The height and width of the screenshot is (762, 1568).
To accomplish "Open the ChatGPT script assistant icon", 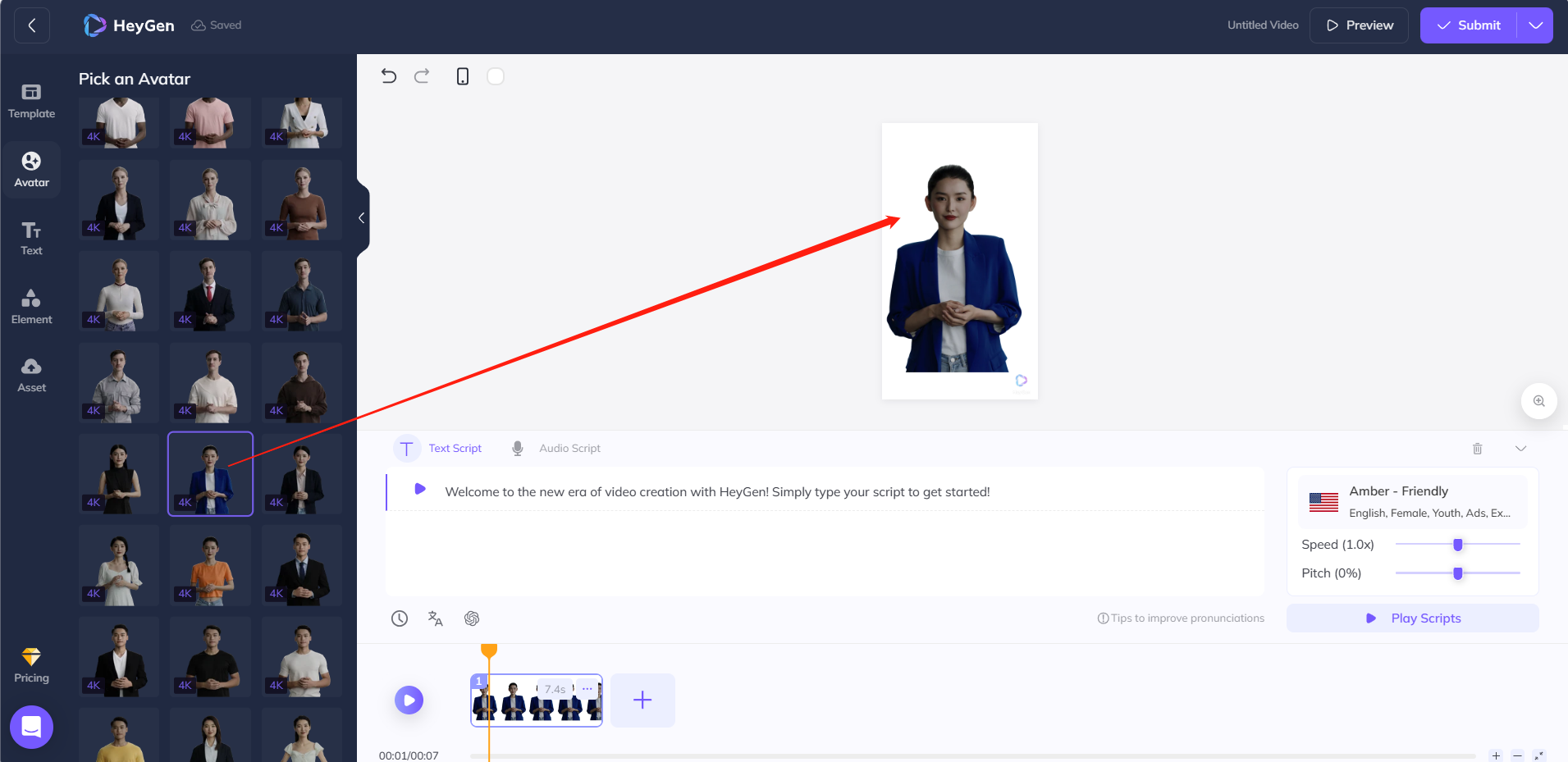I will click(x=472, y=618).
